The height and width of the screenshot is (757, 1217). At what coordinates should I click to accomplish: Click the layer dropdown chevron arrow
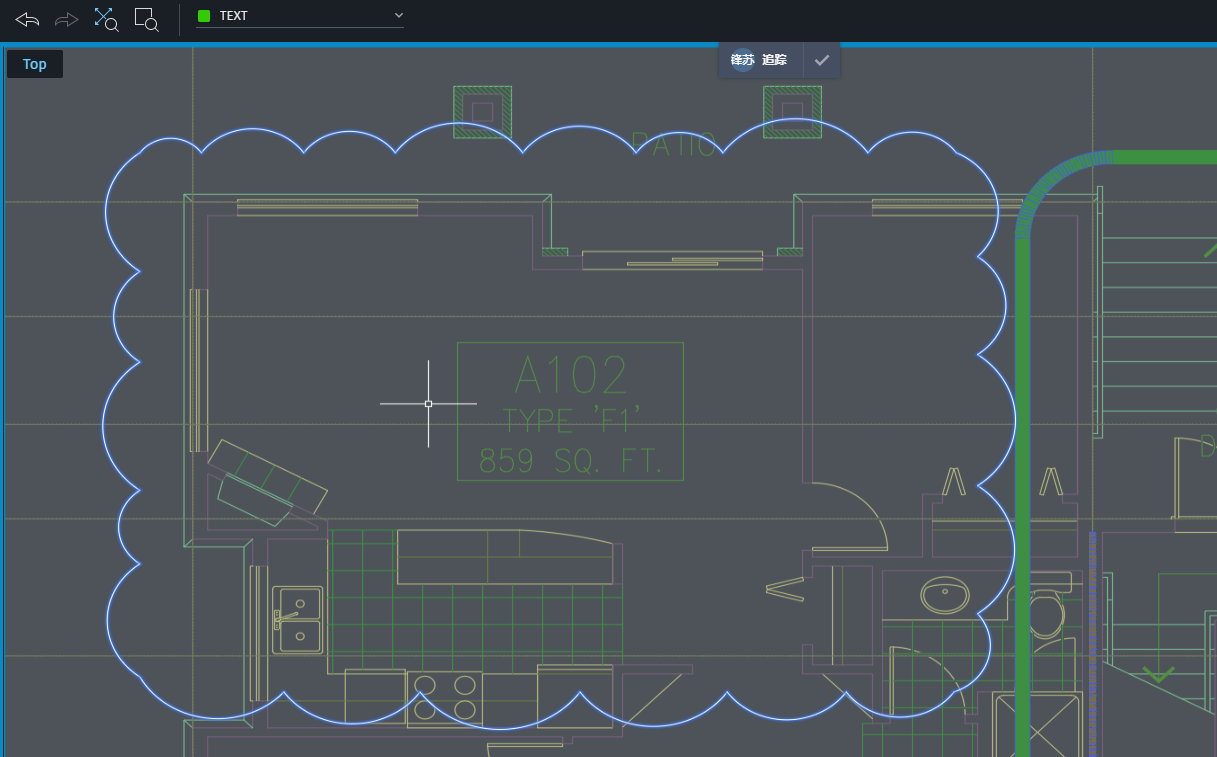pos(398,15)
